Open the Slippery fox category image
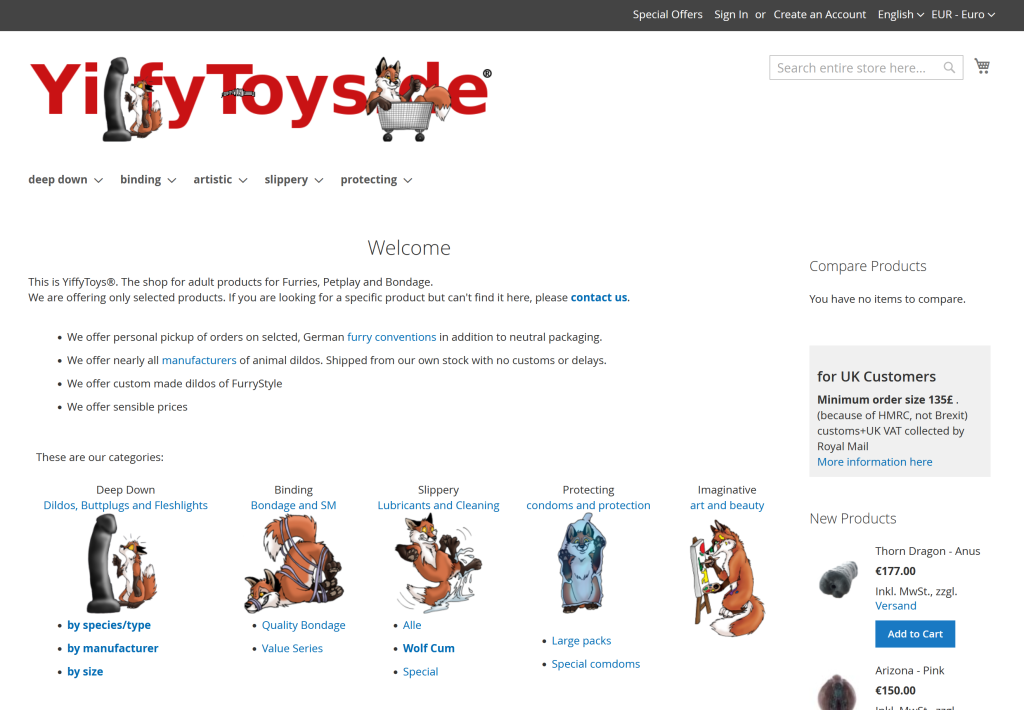1024x710 pixels. [x=438, y=564]
